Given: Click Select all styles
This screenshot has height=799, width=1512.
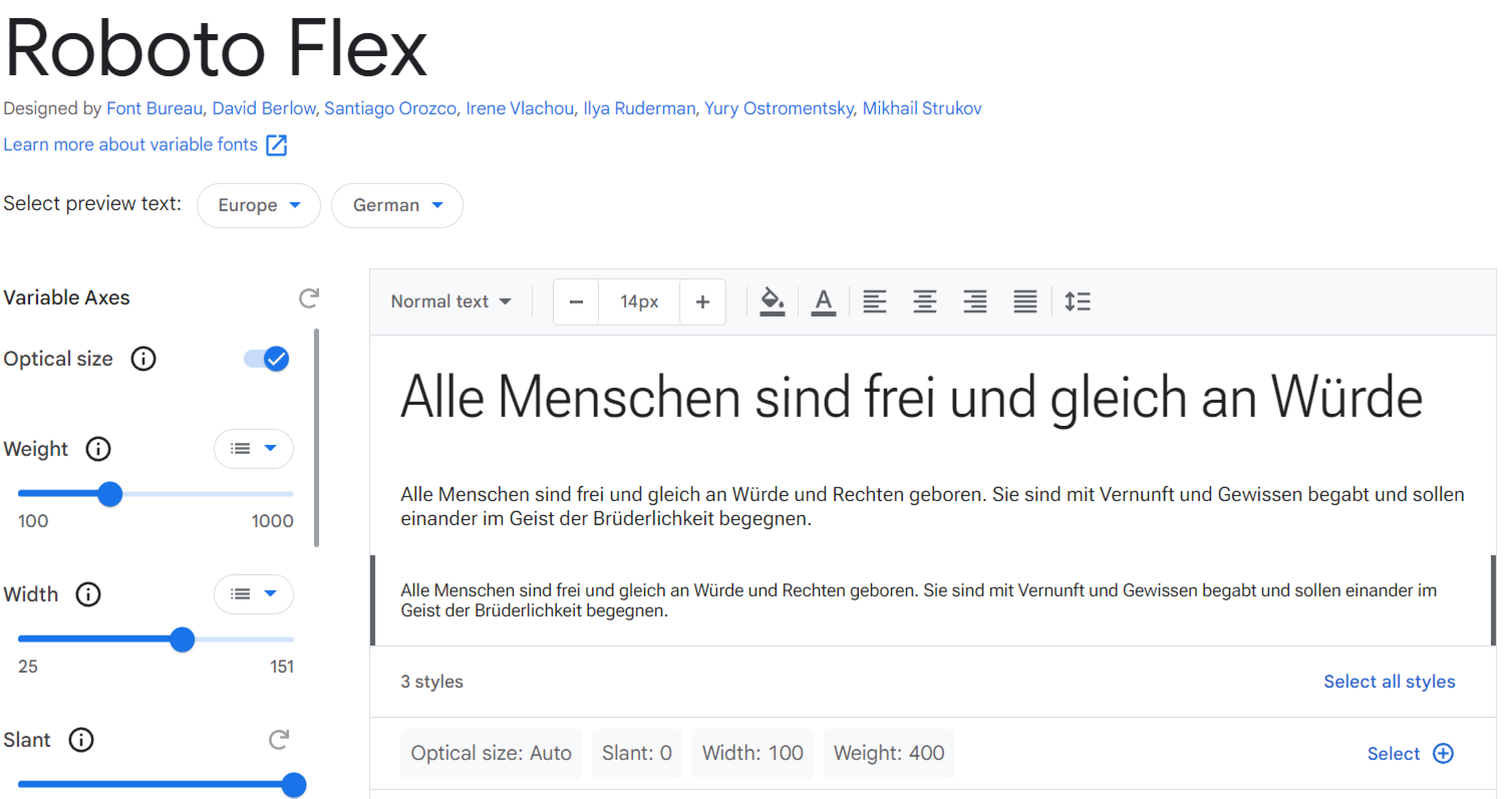Looking at the screenshot, I should tap(1389, 681).
